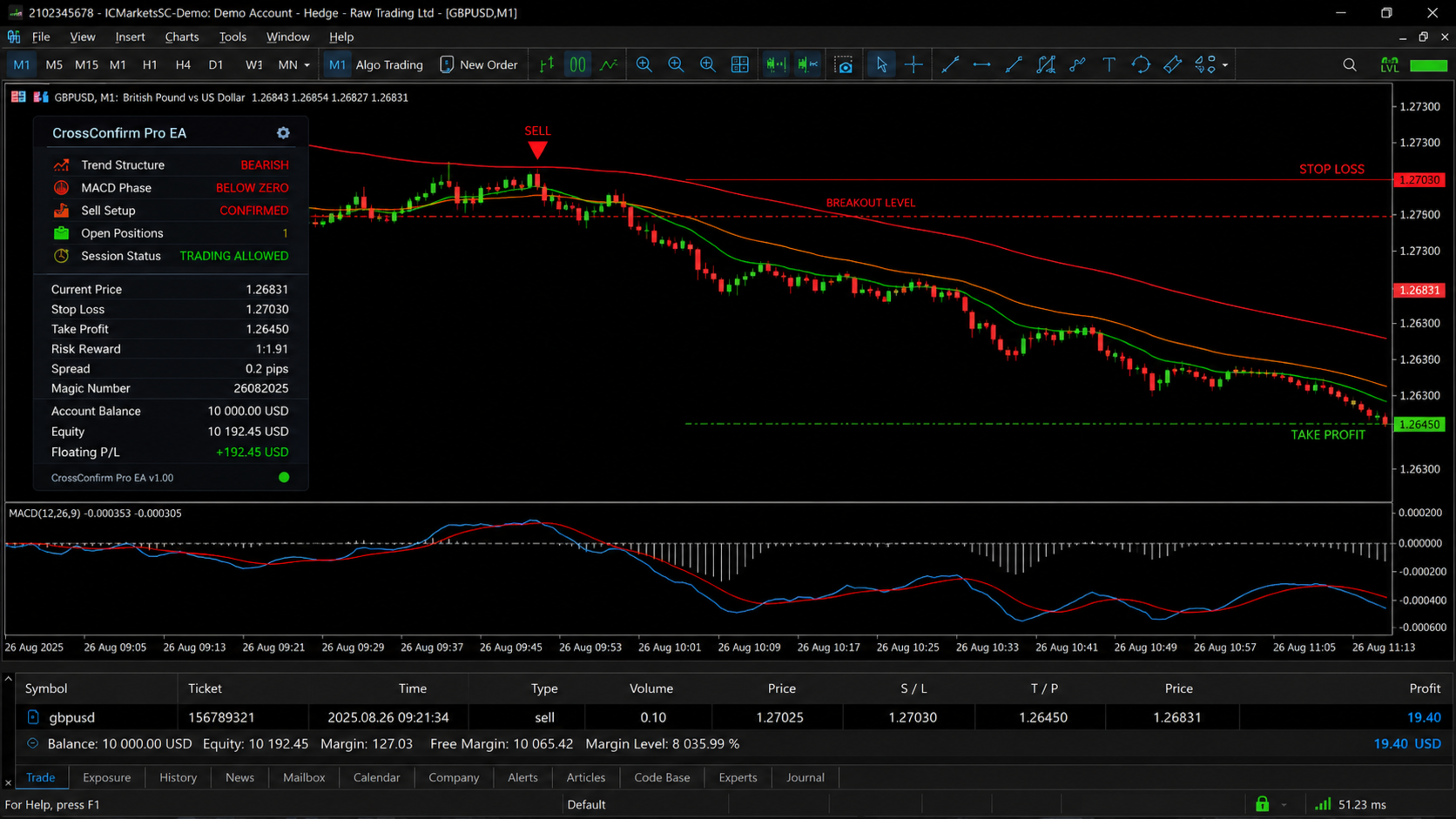Open search with the magnifier icon

click(x=1350, y=64)
